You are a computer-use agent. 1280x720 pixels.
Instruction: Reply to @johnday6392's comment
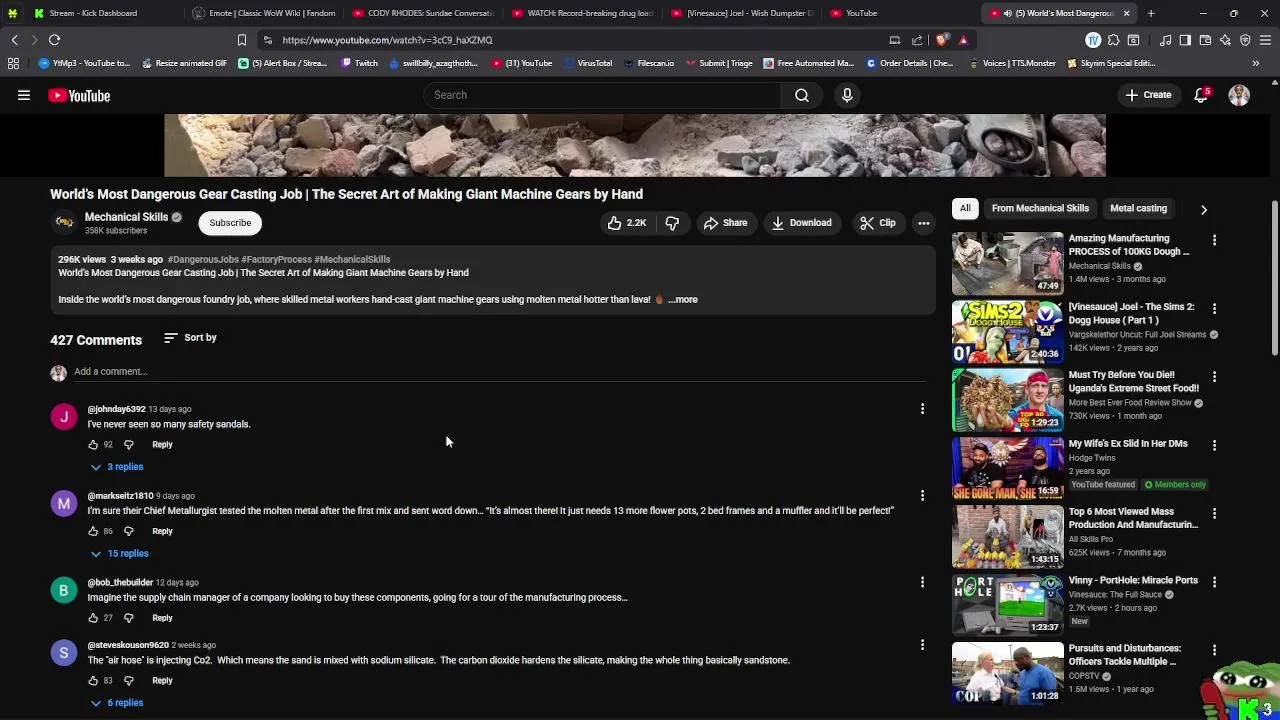pyautogui.click(x=162, y=445)
